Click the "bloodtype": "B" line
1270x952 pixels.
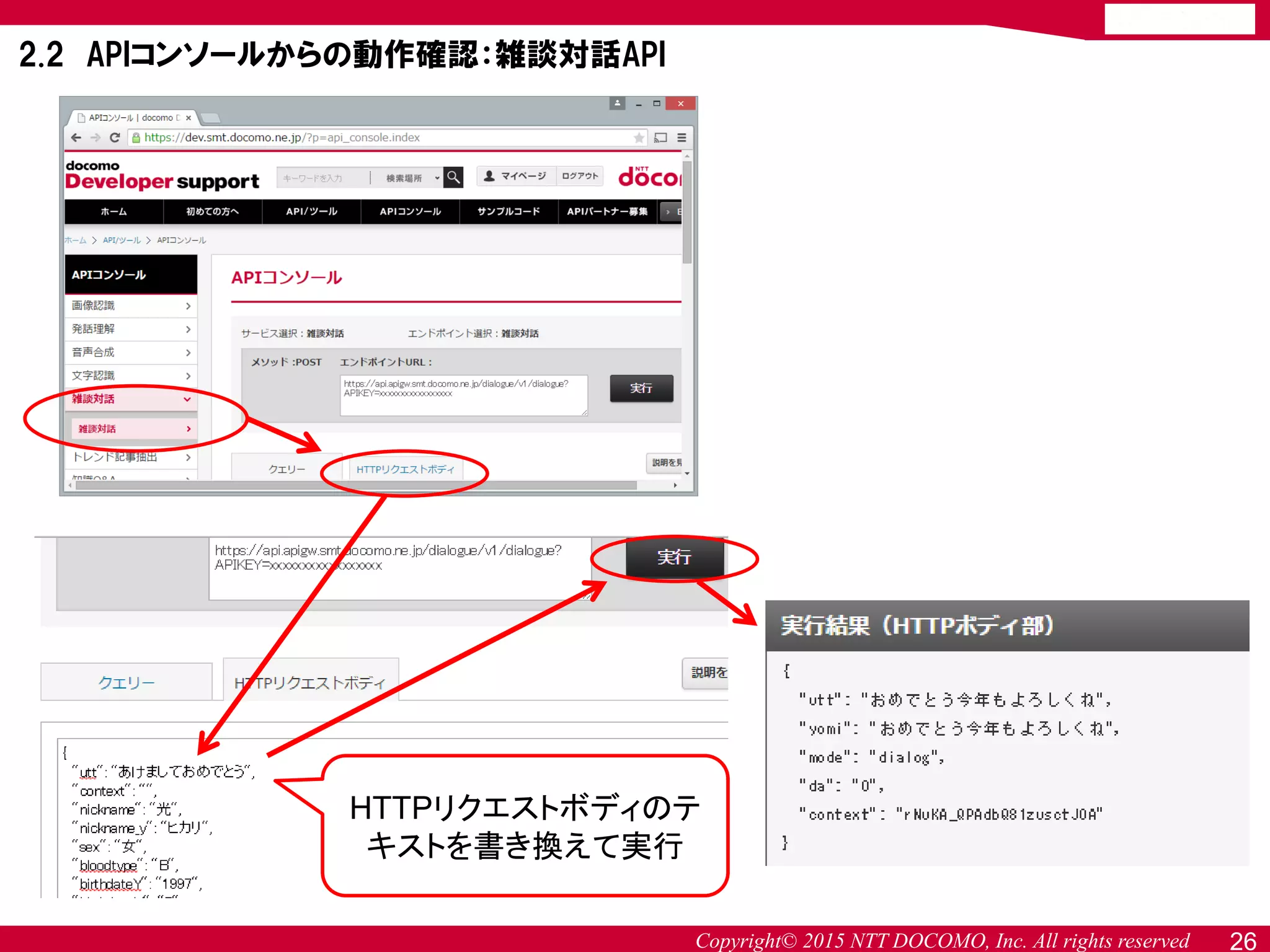(x=126, y=865)
